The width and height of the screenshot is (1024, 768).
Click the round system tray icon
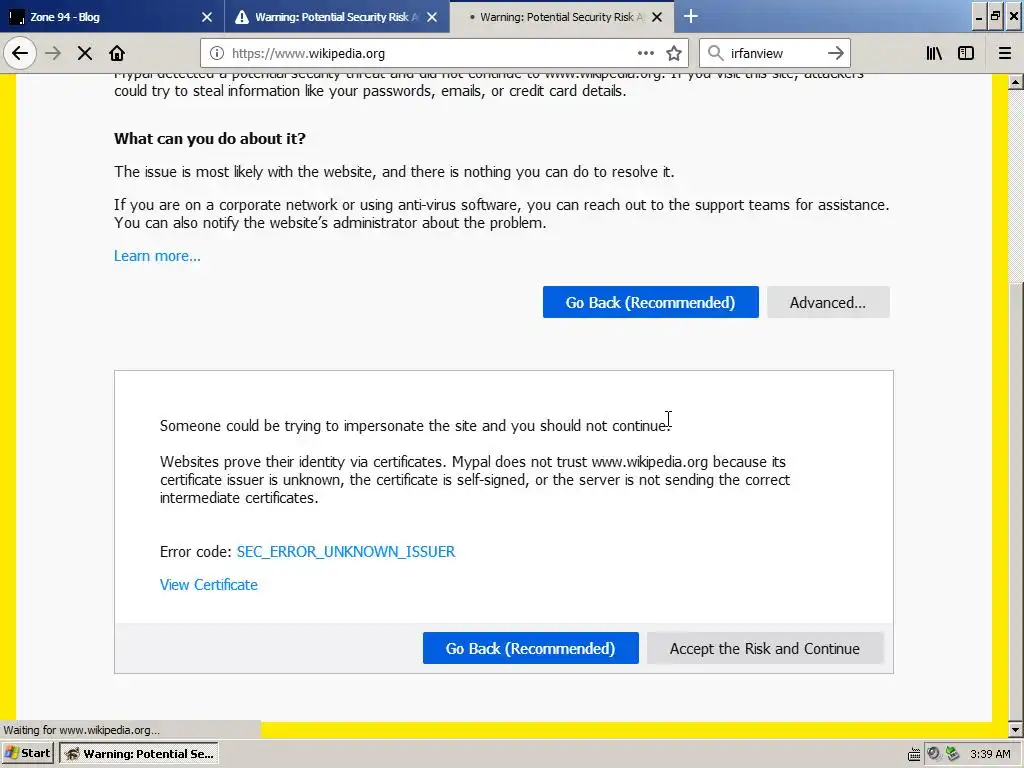point(934,754)
